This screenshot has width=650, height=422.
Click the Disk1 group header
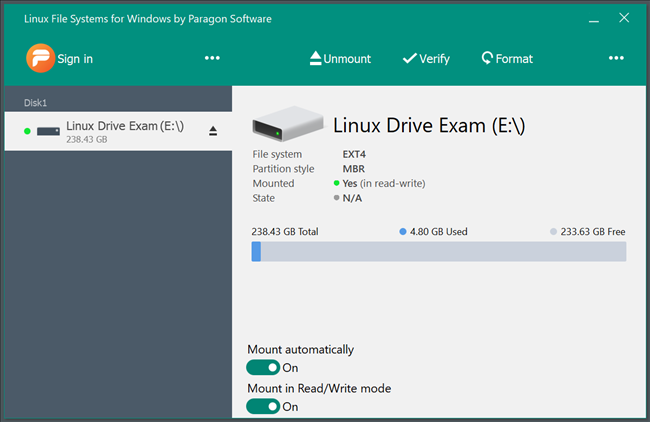coord(36,102)
